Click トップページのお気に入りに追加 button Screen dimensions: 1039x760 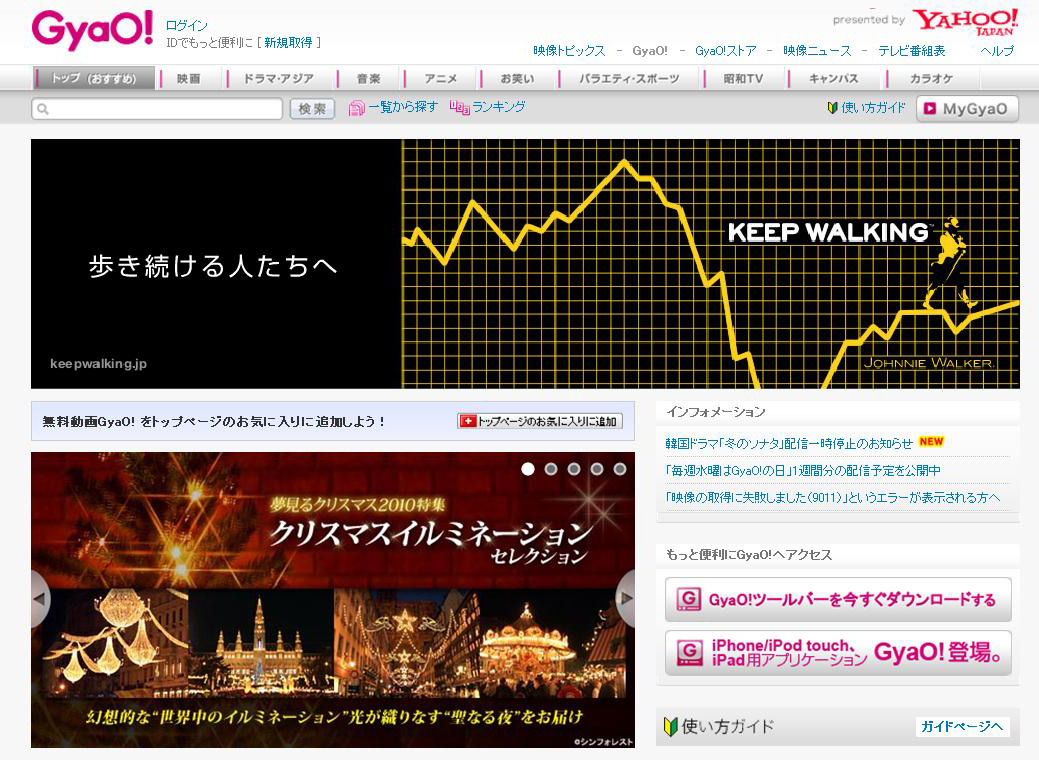[539, 421]
